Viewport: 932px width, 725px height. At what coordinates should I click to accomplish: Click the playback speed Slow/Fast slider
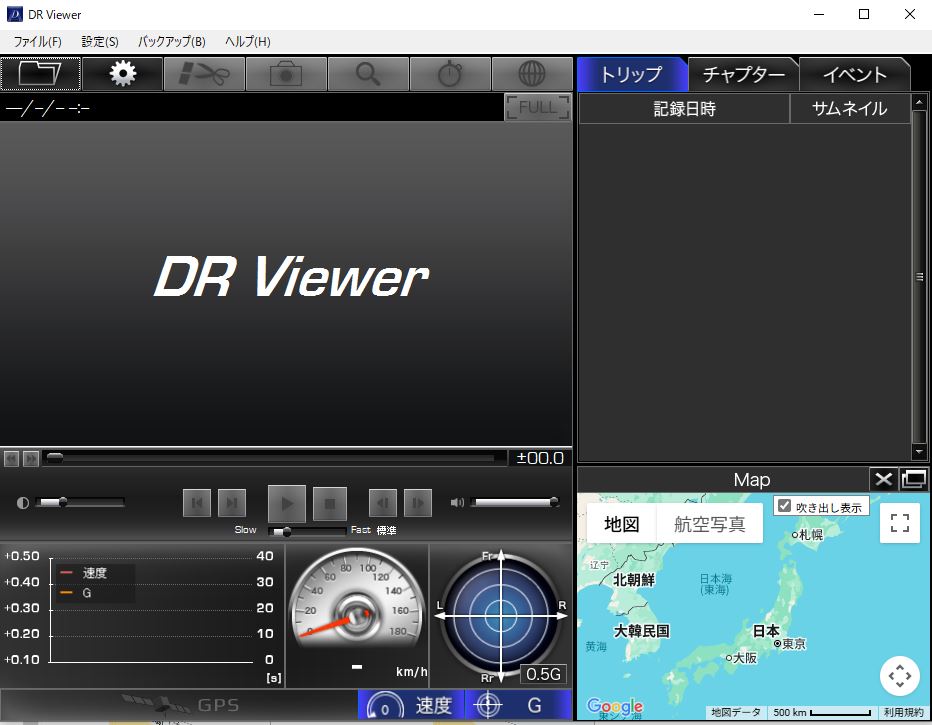(308, 531)
